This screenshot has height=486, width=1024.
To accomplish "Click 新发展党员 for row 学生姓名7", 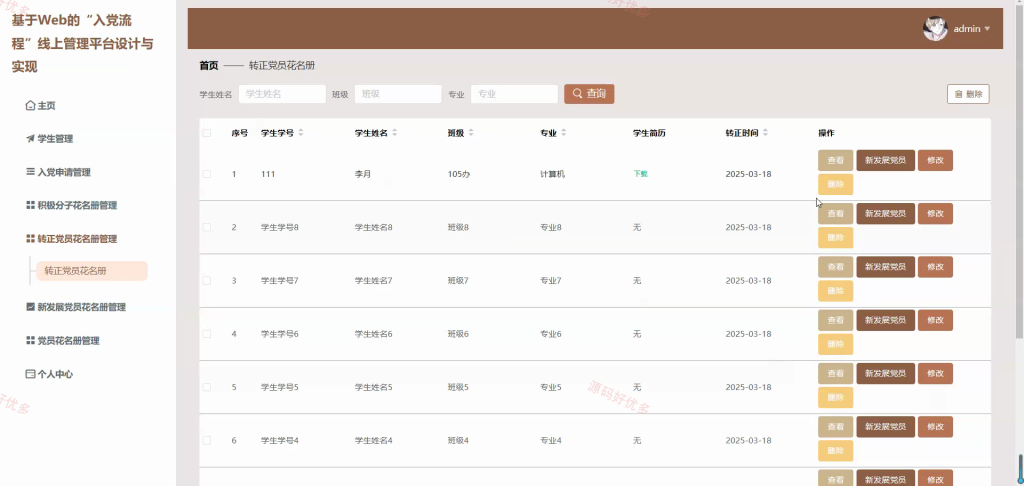I will [x=886, y=267].
